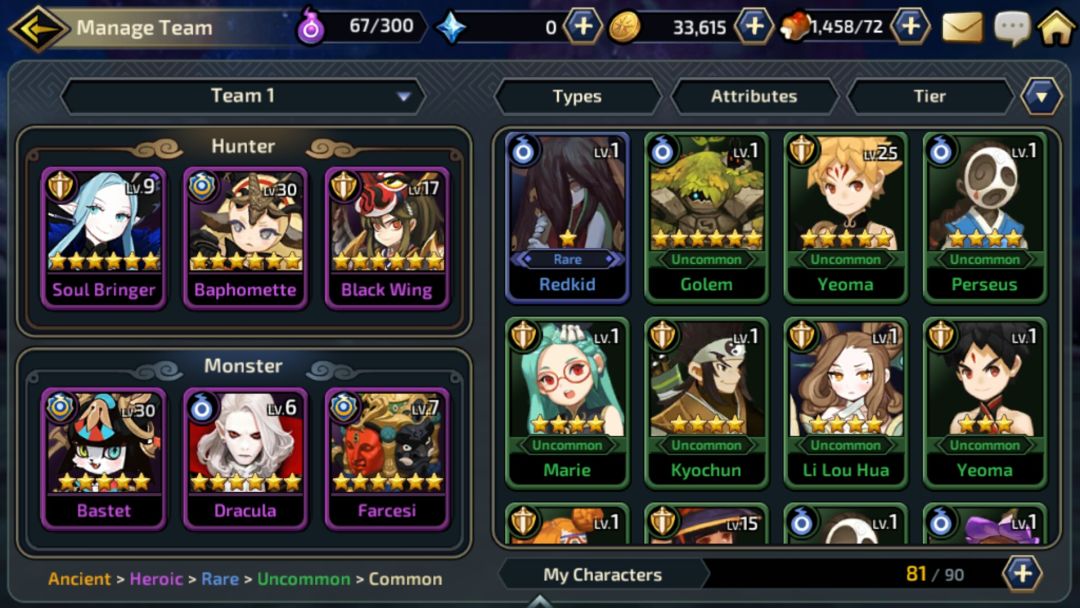Expand the sort options arrow button
This screenshot has height=608, width=1080.
(x=1041, y=96)
